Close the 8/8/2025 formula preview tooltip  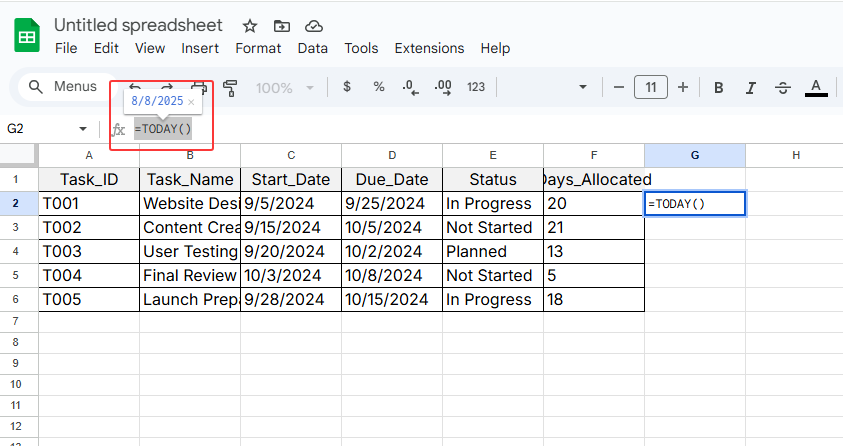pyautogui.click(x=191, y=102)
